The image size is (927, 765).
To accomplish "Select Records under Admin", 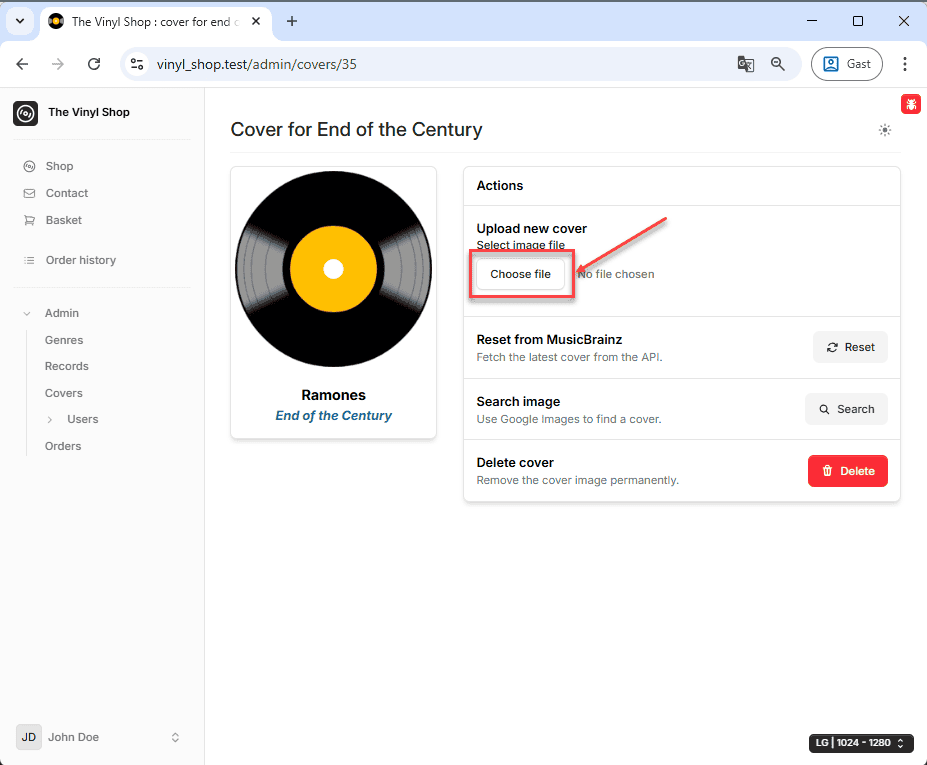I will point(67,367).
